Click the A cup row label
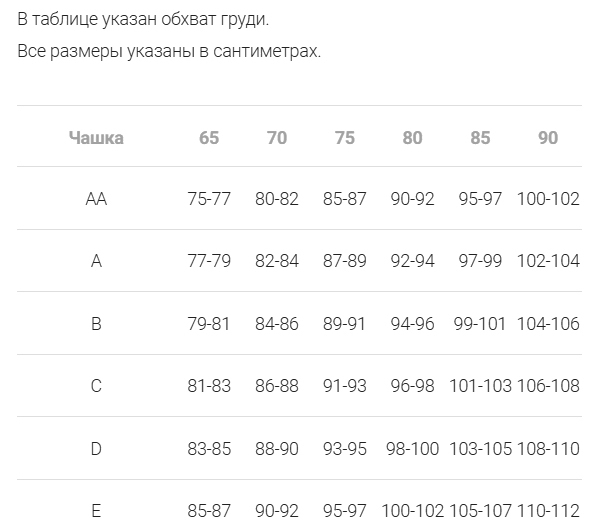The height and width of the screenshot is (529, 615). (96, 262)
